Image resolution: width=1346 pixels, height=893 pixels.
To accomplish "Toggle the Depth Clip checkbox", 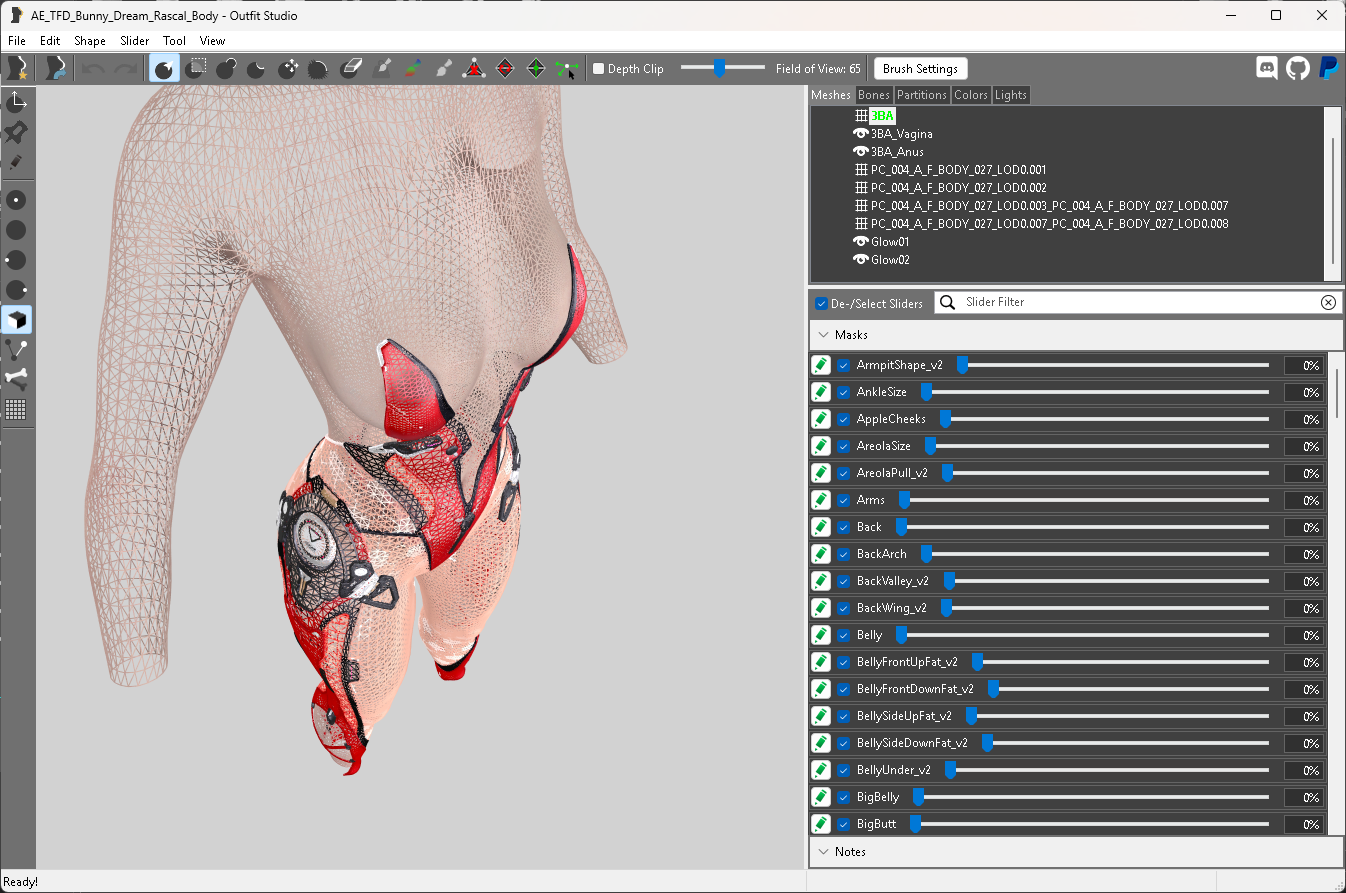I will click(x=599, y=69).
